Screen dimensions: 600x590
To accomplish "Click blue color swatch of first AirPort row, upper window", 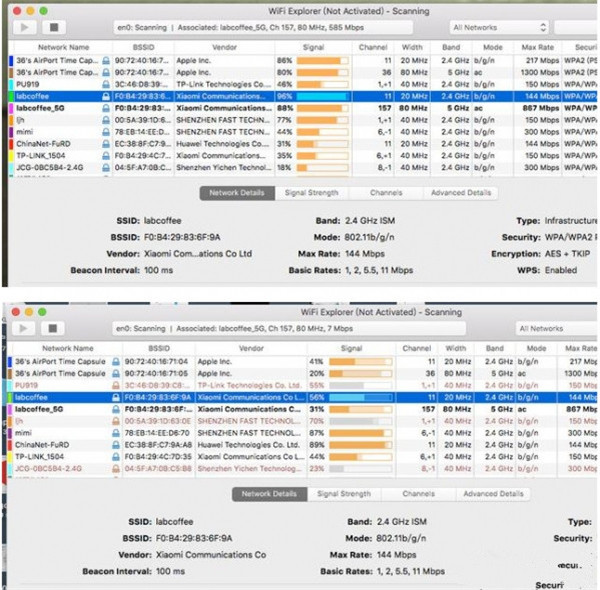I will [11, 60].
